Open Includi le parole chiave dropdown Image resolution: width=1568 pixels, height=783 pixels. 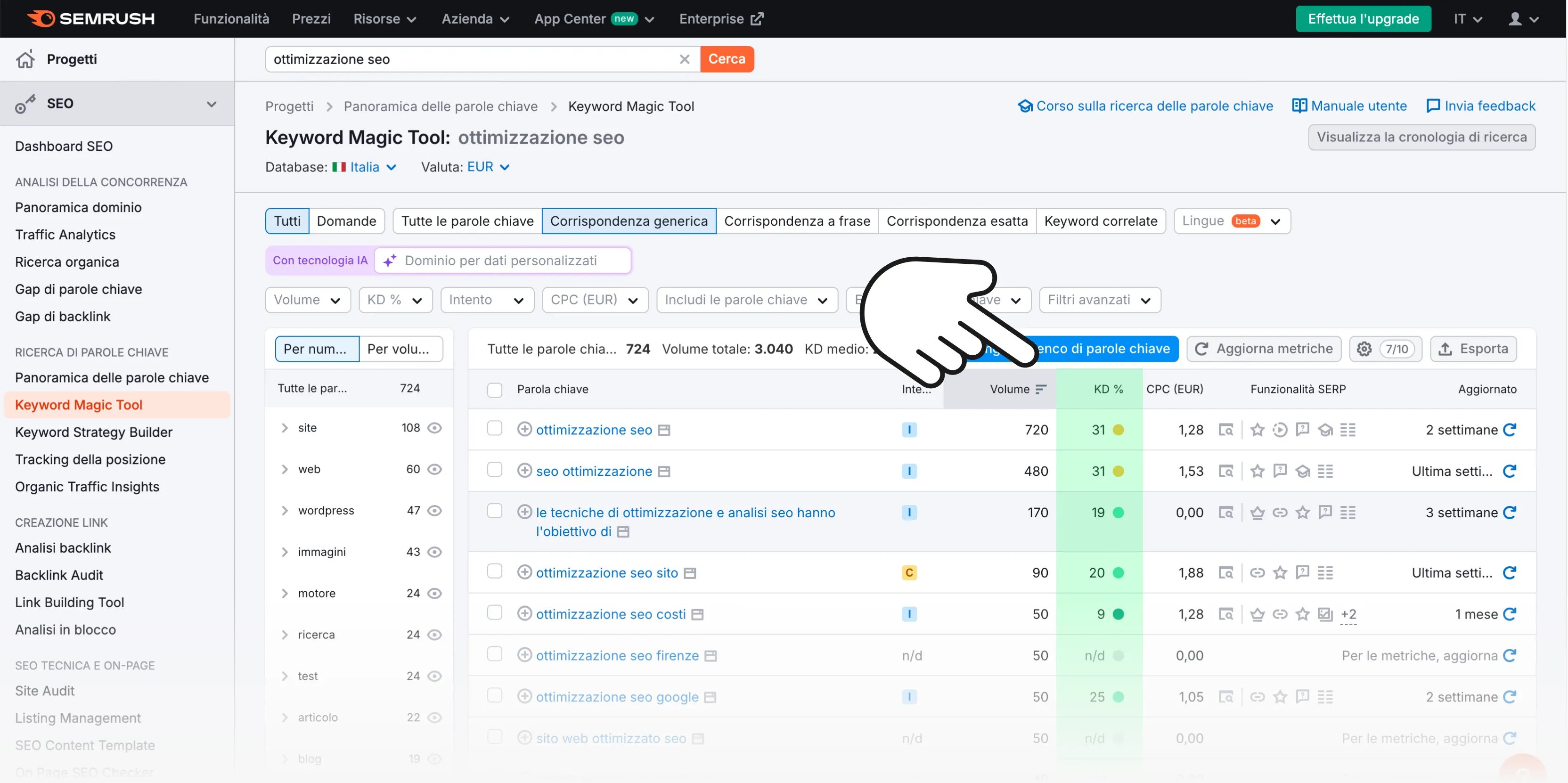[747, 300]
